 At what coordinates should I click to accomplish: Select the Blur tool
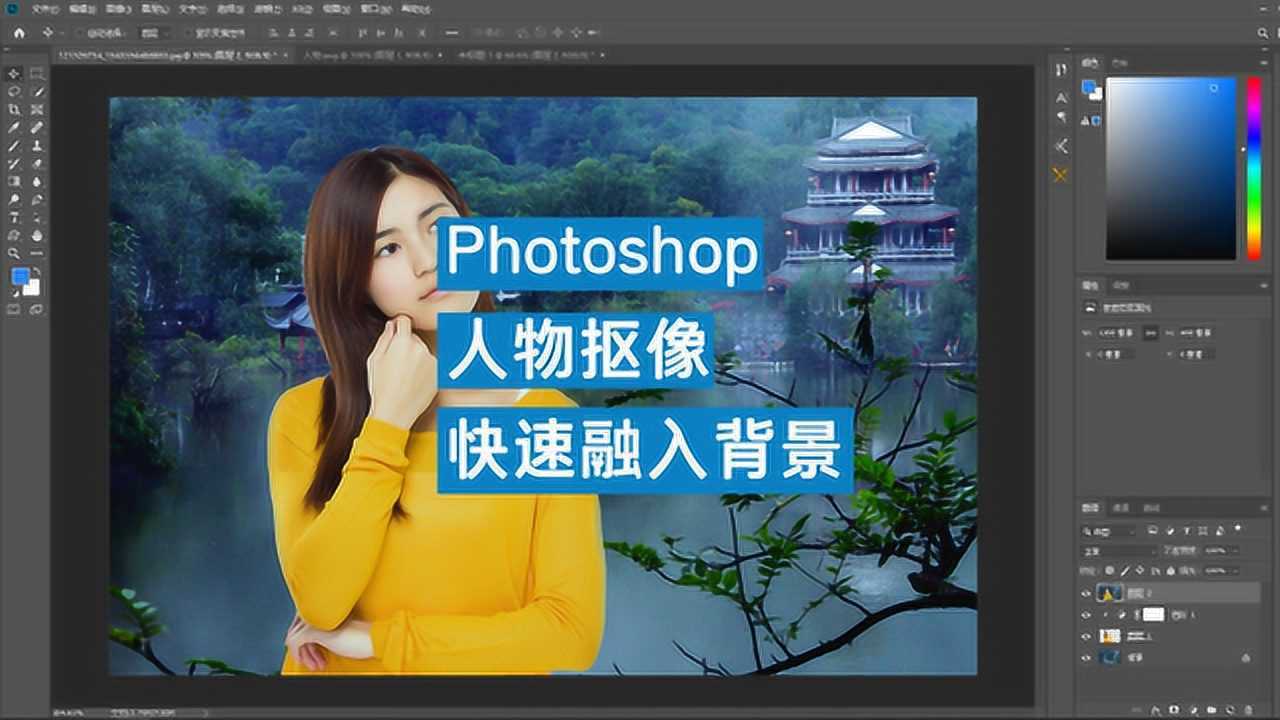tap(37, 181)
